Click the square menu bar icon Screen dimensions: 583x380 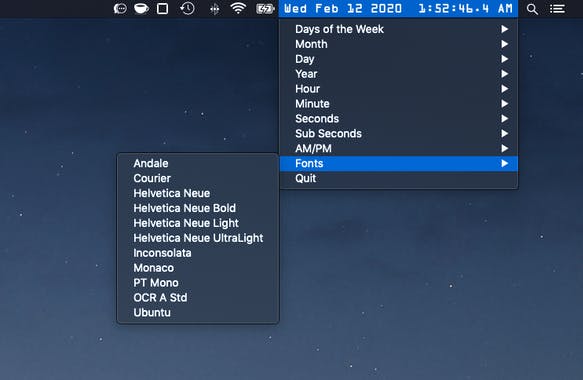[x=162, y=9]
